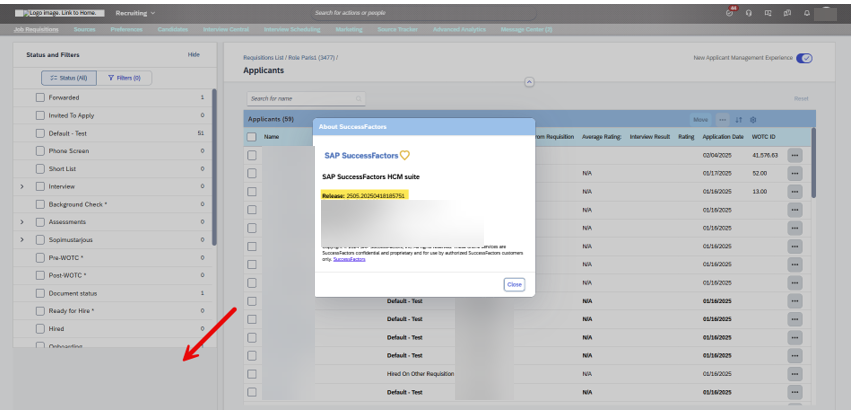Open Message Center (2) tab
This screenshot has height=411, width=851.
526,29
